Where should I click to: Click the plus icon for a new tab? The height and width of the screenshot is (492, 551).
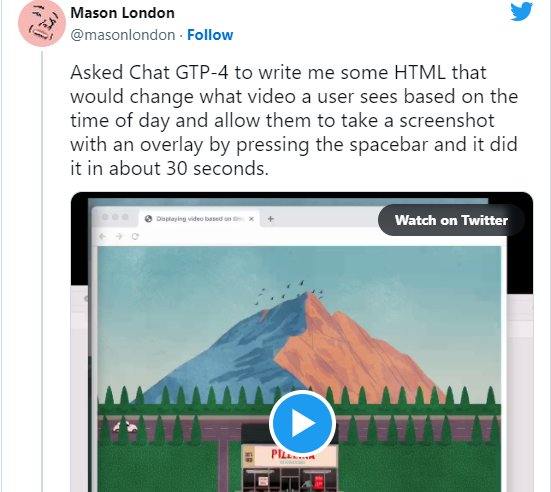tap(271, 219)
